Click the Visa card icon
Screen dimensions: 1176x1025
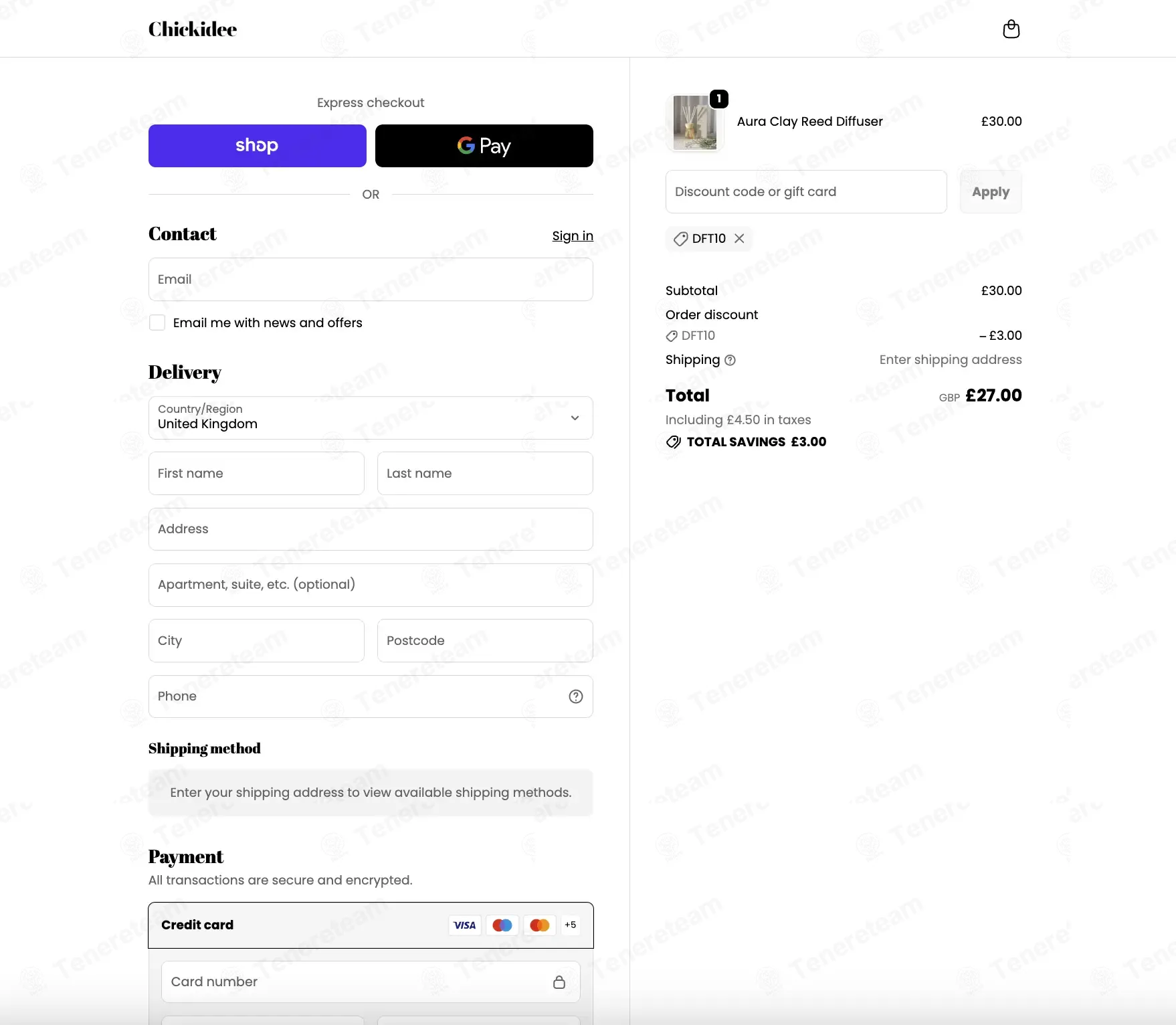pyautogui.click(x=464, y=925)
